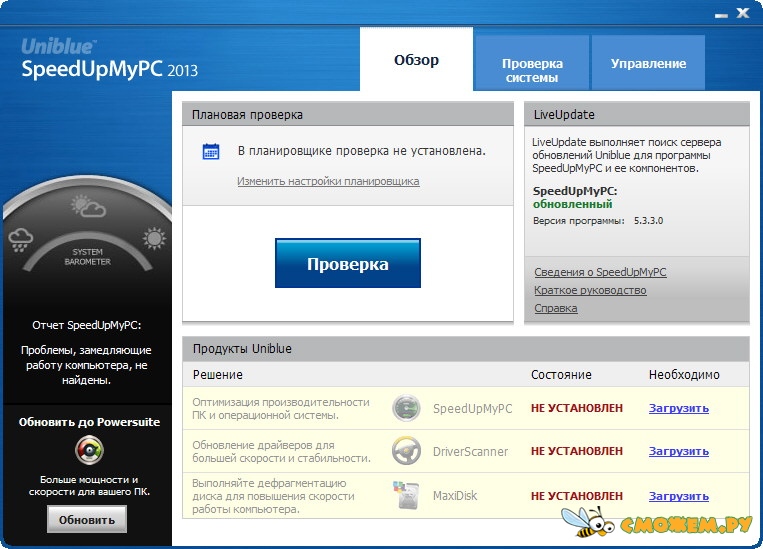
Task: Click the DriverScanner steering wheel icon
Action: click(x=406, y=451)
